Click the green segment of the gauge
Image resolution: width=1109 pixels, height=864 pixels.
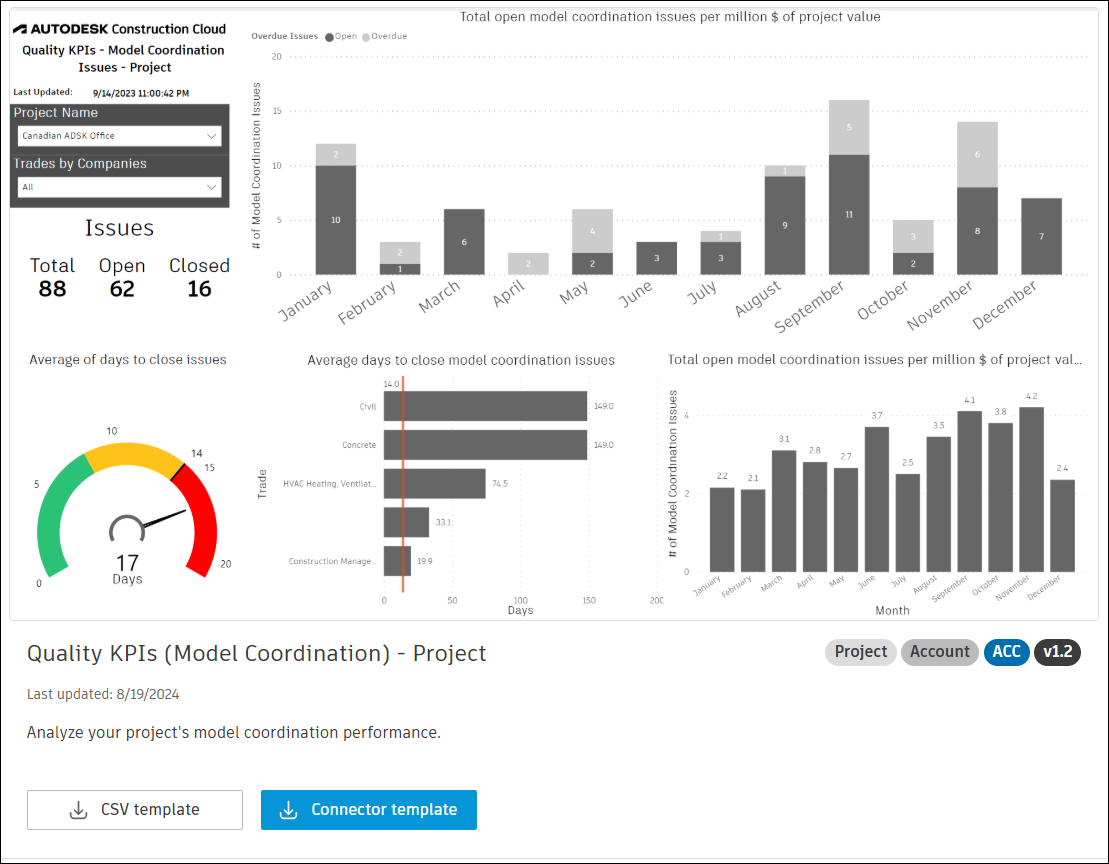coord(55,512)
